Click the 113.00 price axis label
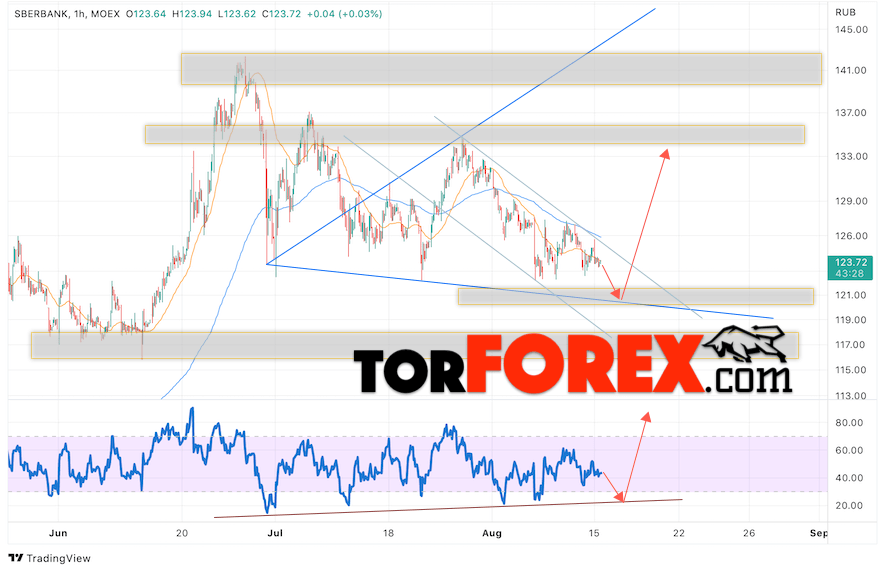885x572 pixels. 851,396
